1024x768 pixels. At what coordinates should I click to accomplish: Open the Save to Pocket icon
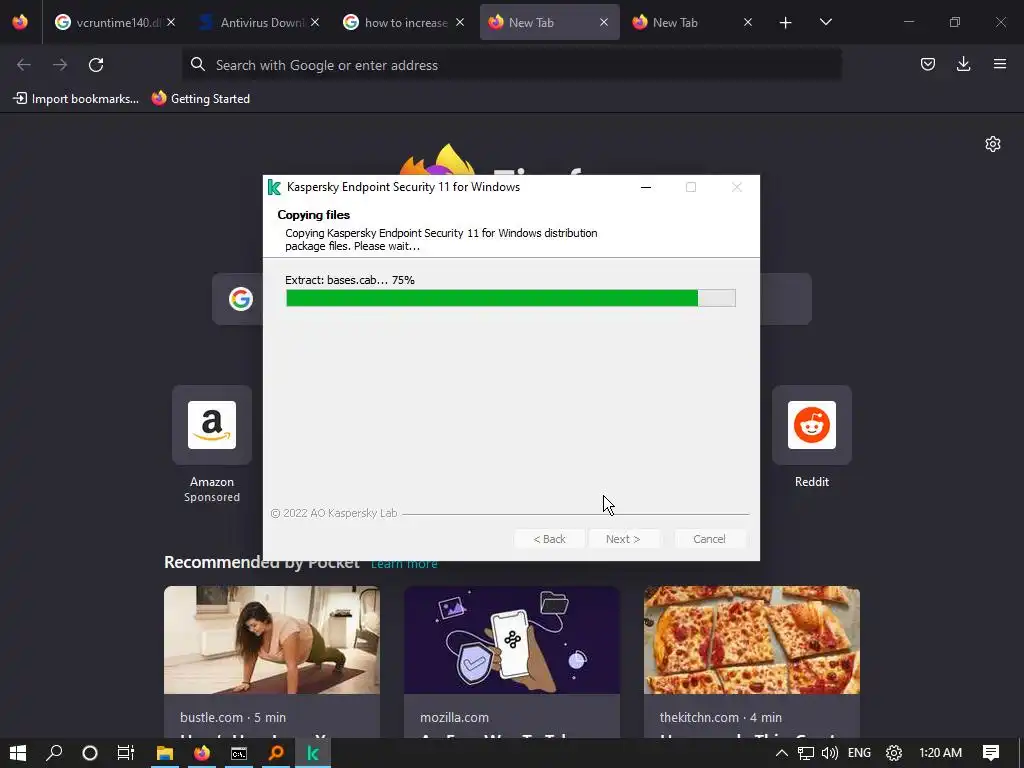pyautogui.click(x=927, y=64)
